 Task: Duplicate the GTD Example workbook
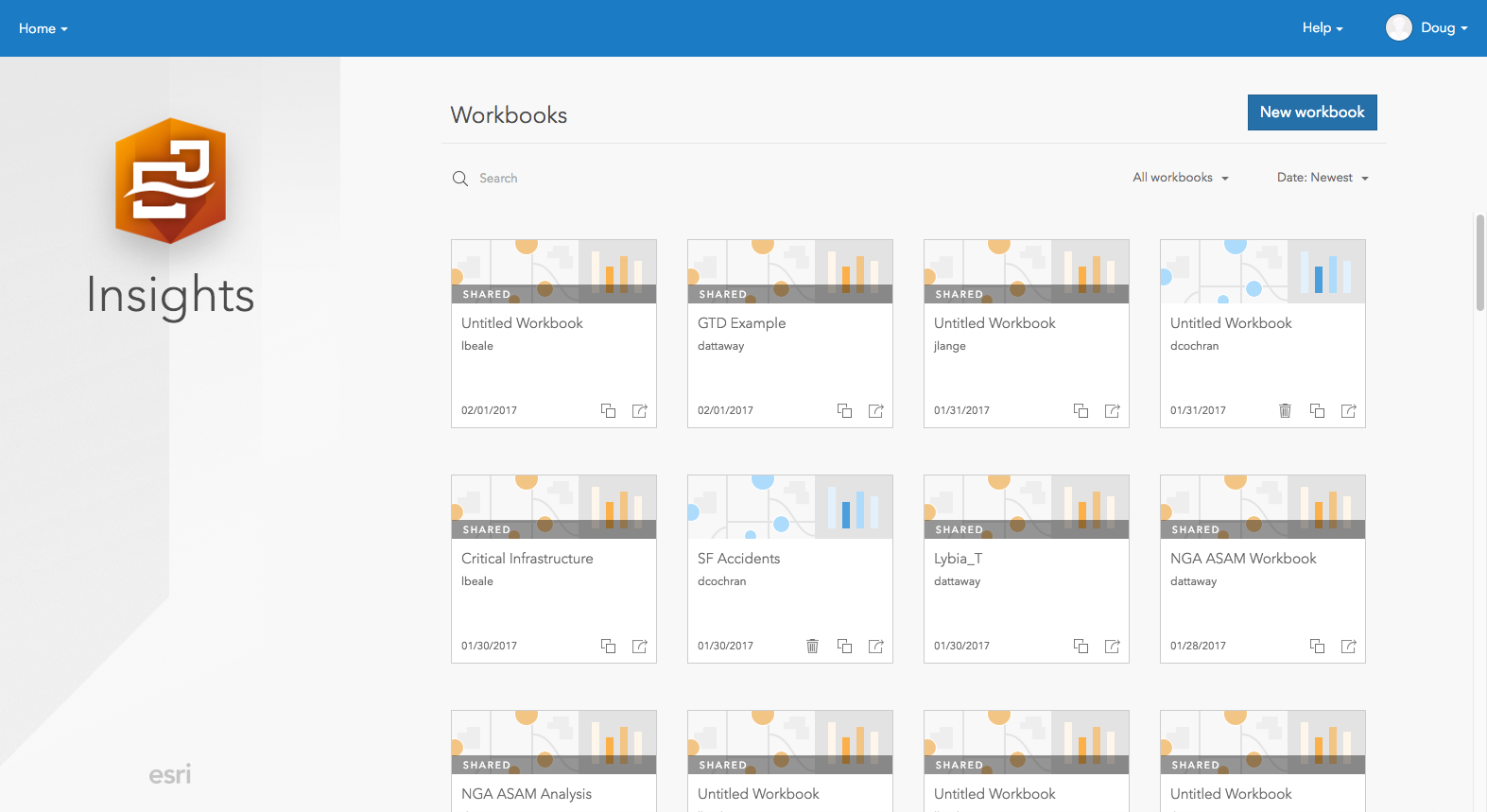844,410
